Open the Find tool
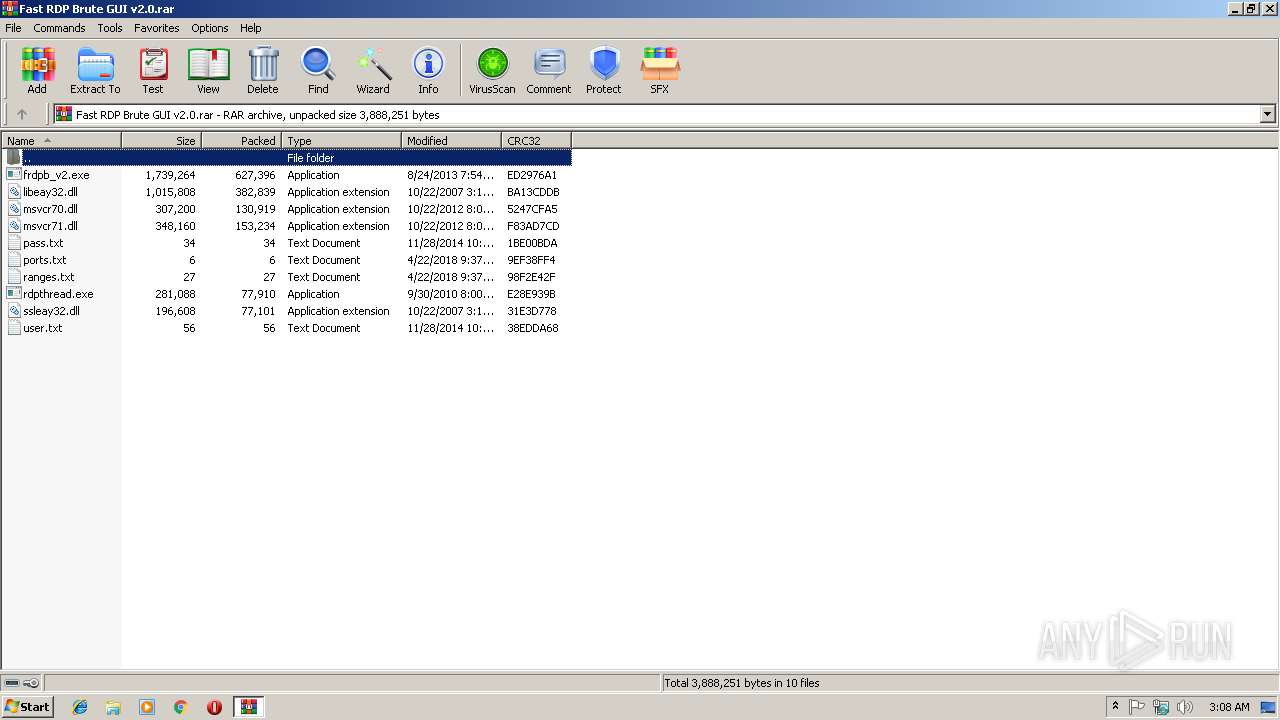The image size is (1280, 720). [x=318, y=70]
